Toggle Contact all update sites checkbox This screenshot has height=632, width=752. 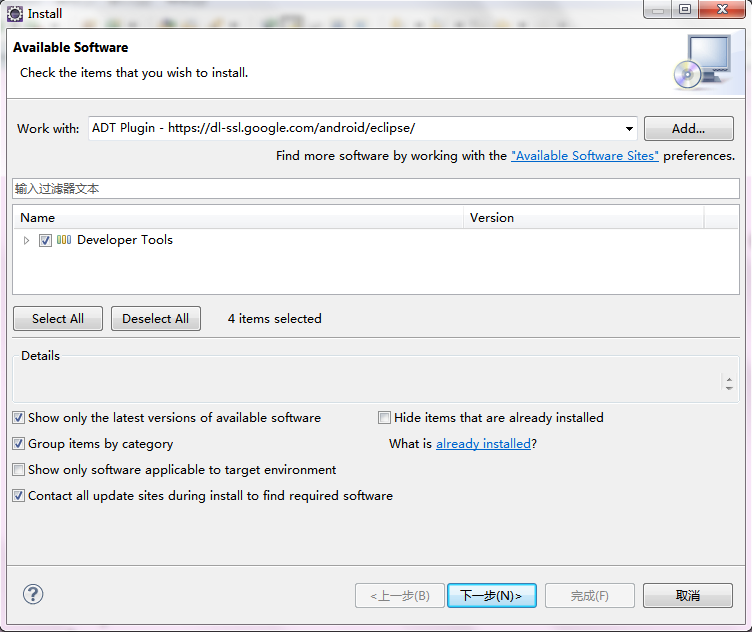18,495
